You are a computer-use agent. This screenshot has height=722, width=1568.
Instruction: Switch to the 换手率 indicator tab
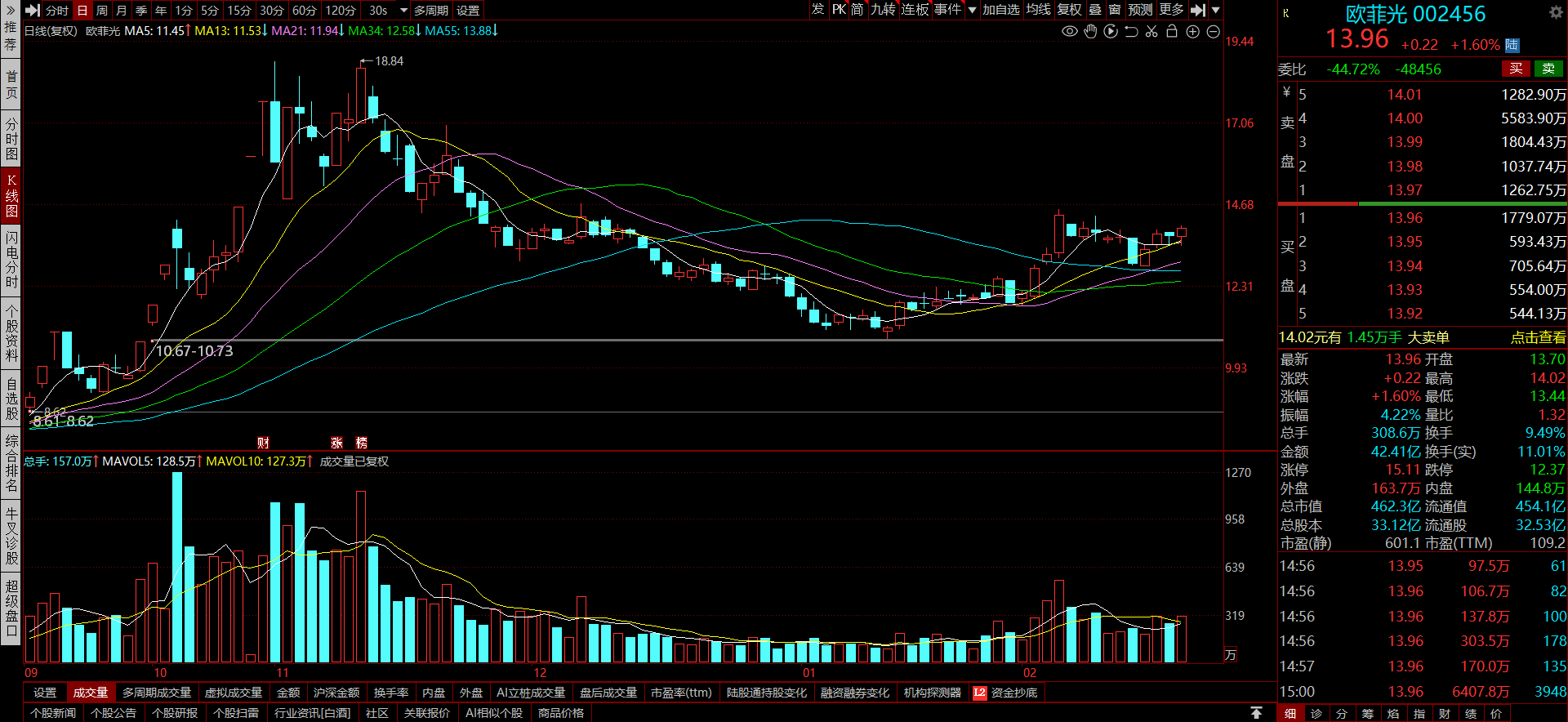tap(391, 693)
